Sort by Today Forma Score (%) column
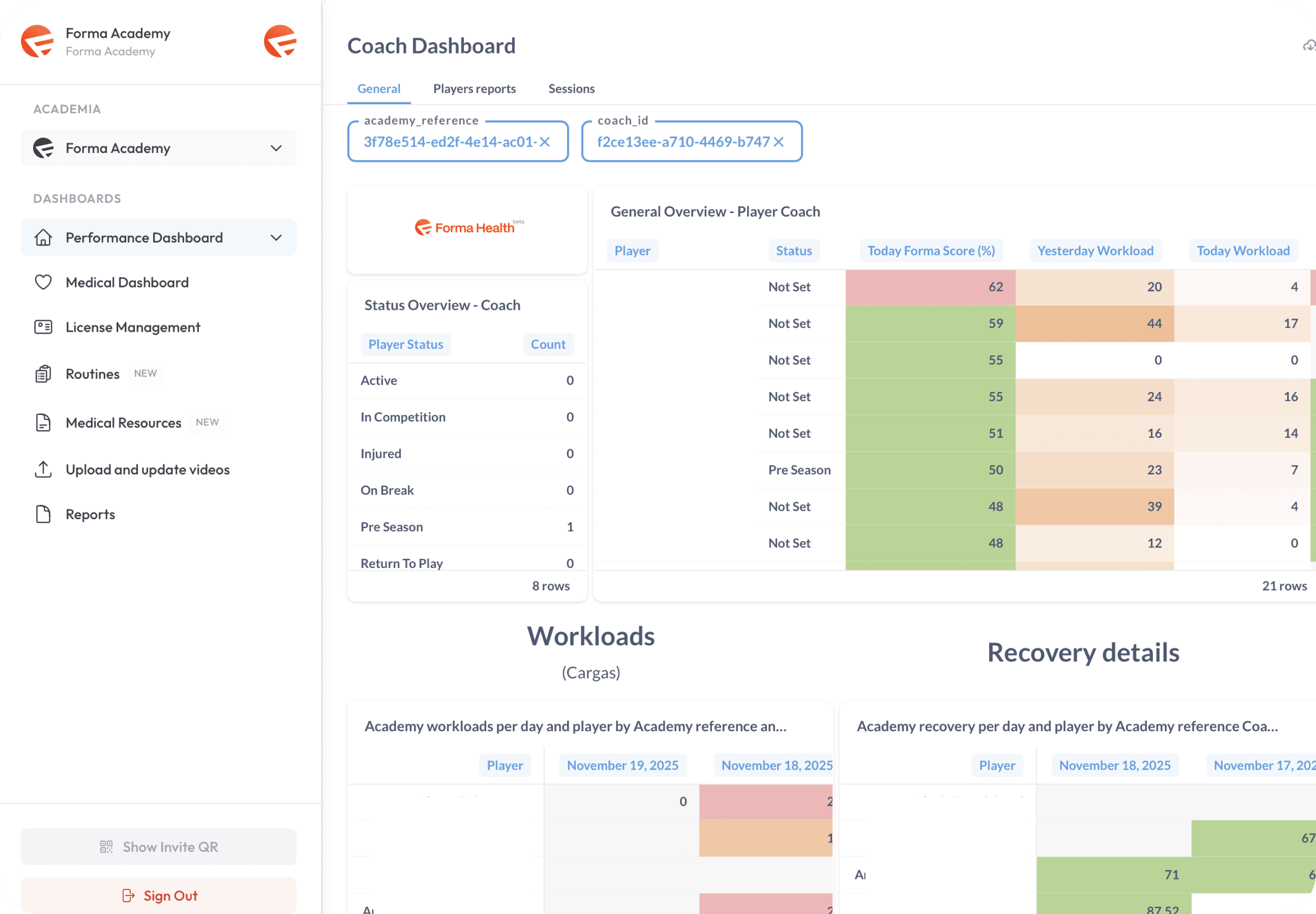This screenshot has width=1316, height=914. [931, 251]
